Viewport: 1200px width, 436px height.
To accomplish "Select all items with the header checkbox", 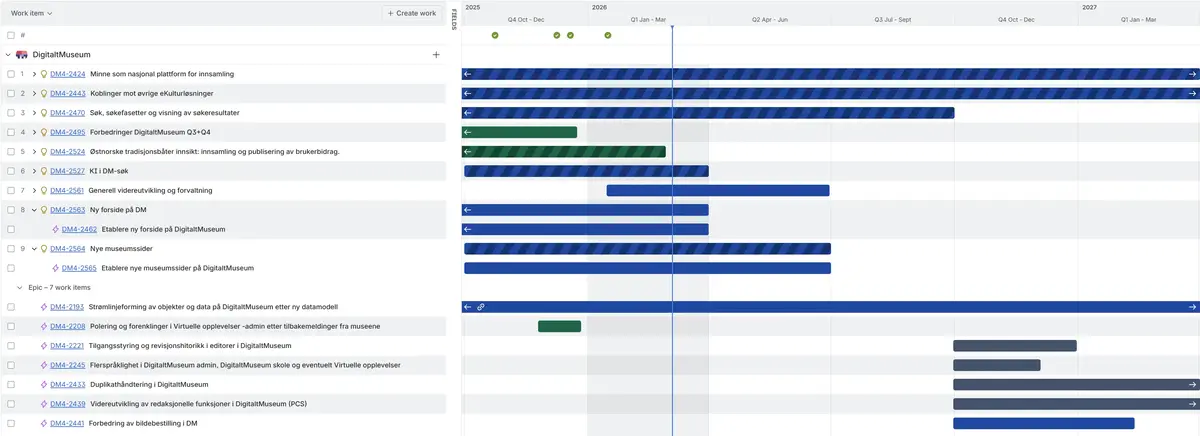I will [x=11, y=35].
